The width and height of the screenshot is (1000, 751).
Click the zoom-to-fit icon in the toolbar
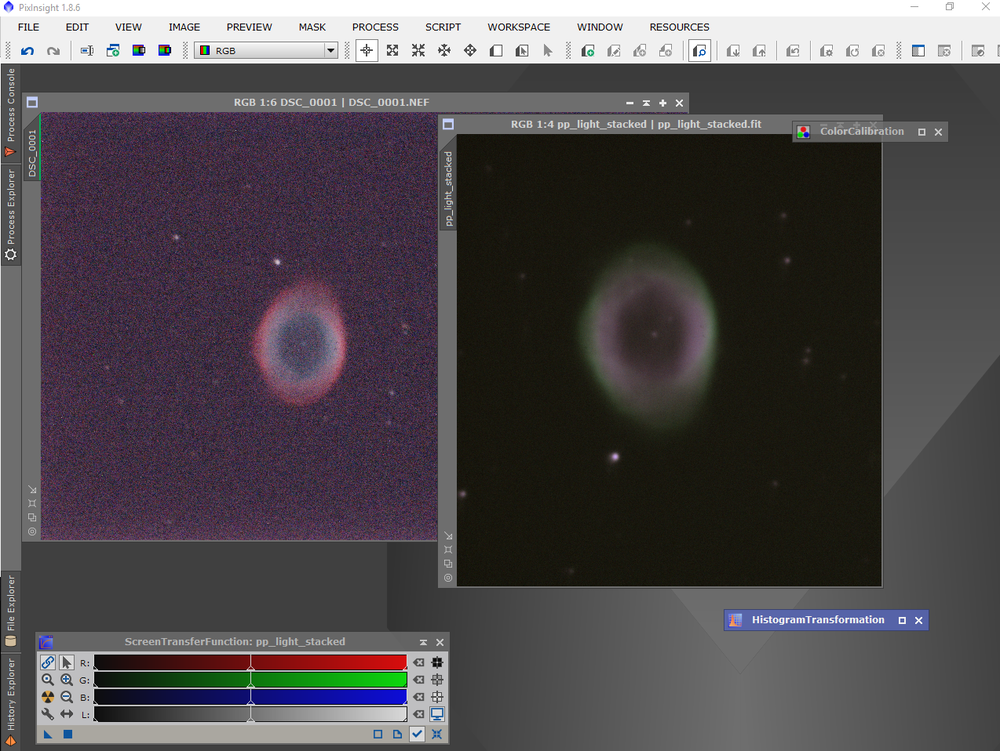392,49
